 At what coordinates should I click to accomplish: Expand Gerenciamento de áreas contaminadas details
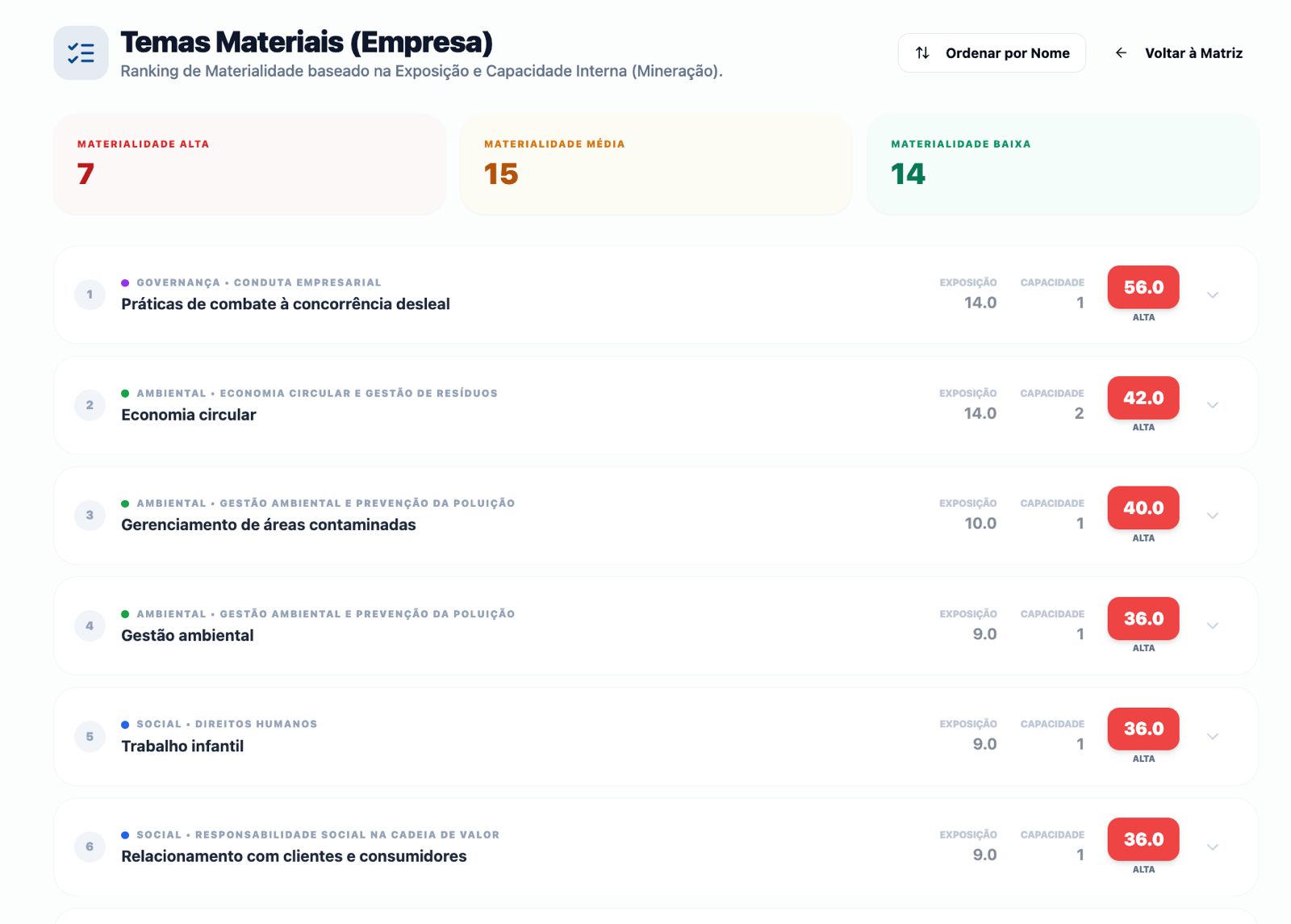(1212, 516)
